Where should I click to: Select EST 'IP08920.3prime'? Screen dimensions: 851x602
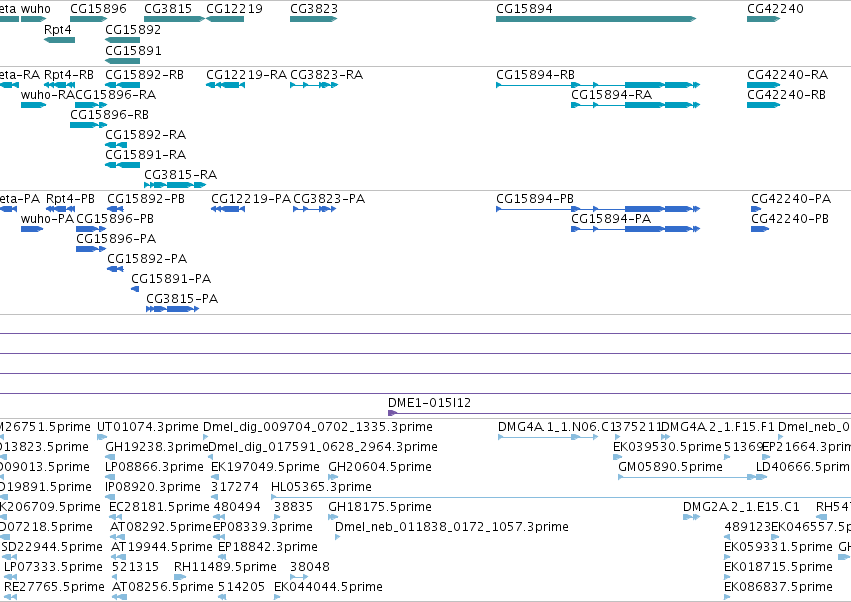[x=153, y=487]
